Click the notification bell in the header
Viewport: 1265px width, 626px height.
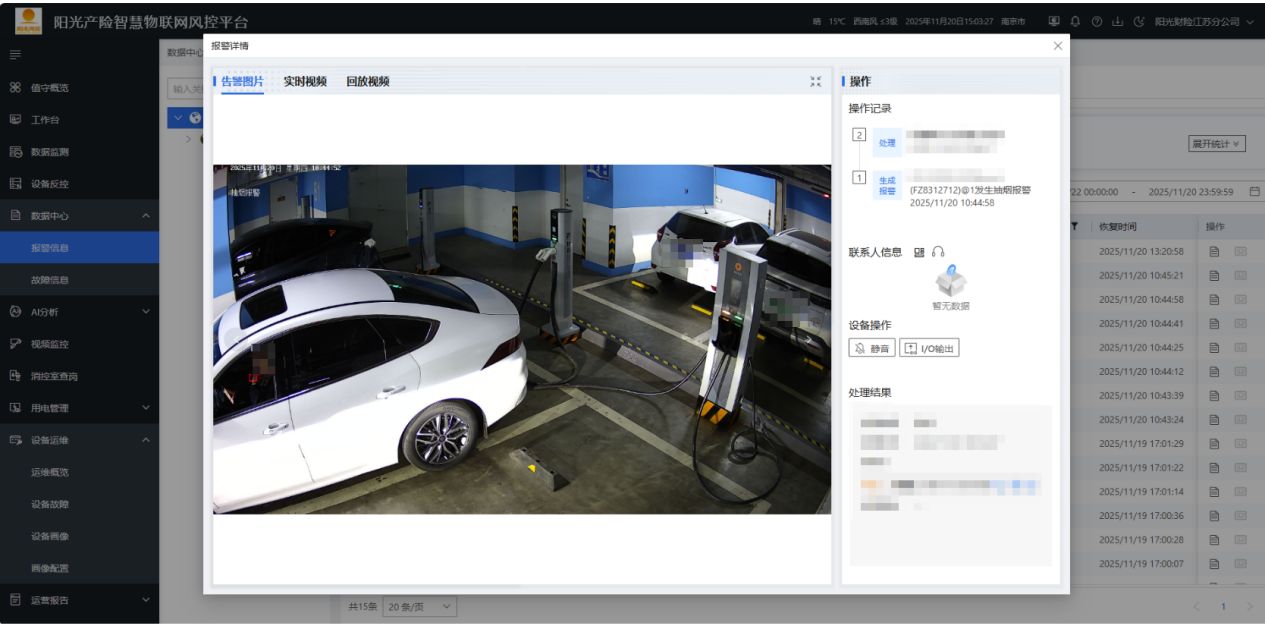(x=1075, y=22)
